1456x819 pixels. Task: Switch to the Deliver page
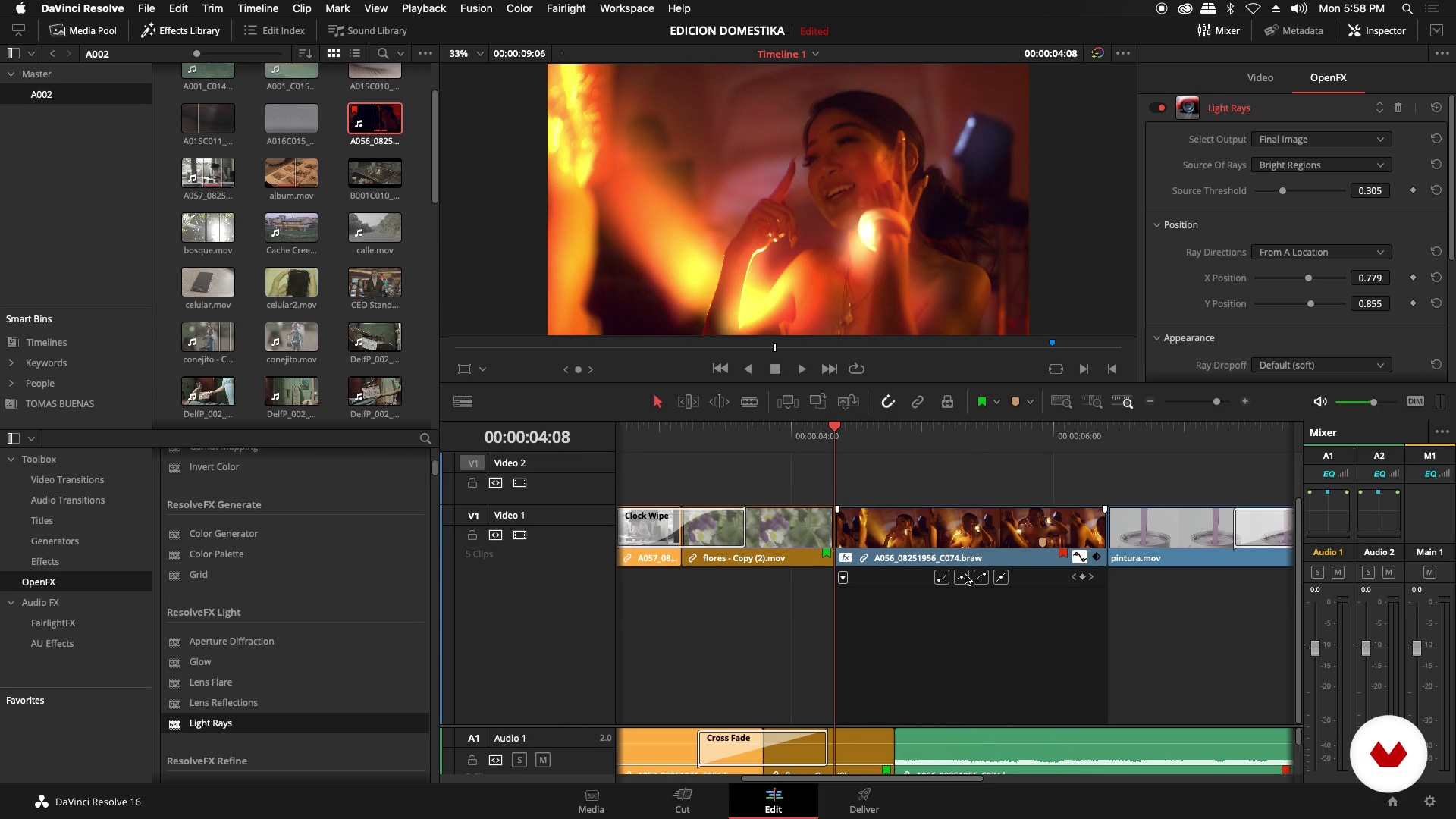[x=864, y=800]
